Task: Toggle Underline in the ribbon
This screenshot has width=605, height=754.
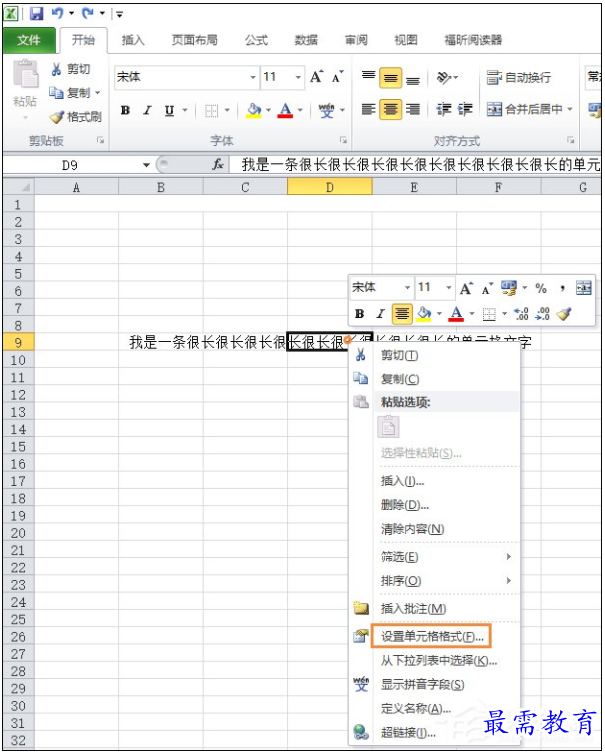Action: (x=169, y=111)
